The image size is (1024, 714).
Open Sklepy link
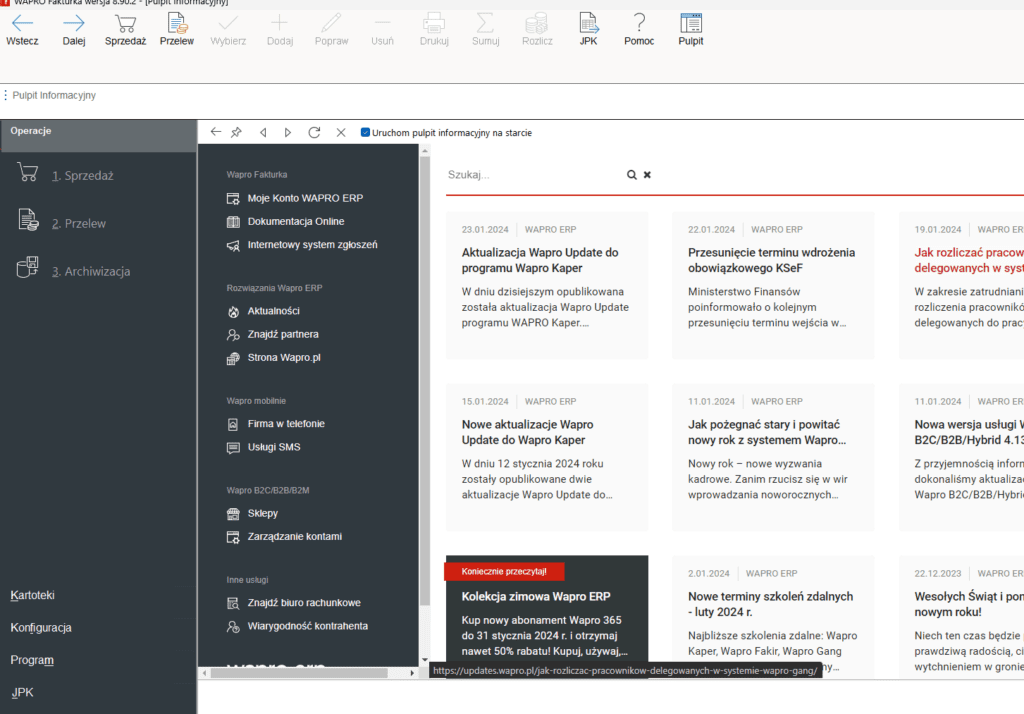[263, 513]
